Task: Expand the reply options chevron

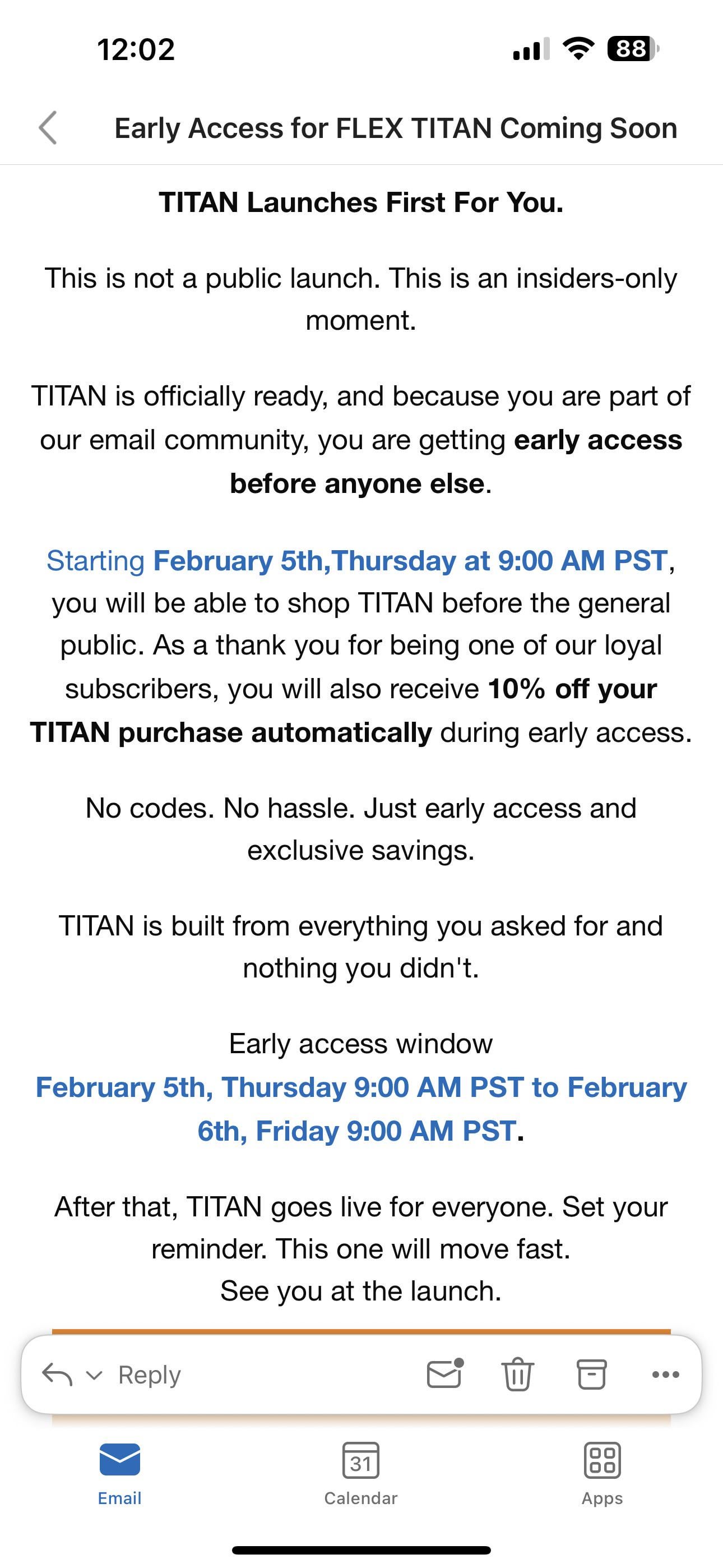Action: click(x=94, y=1375)
